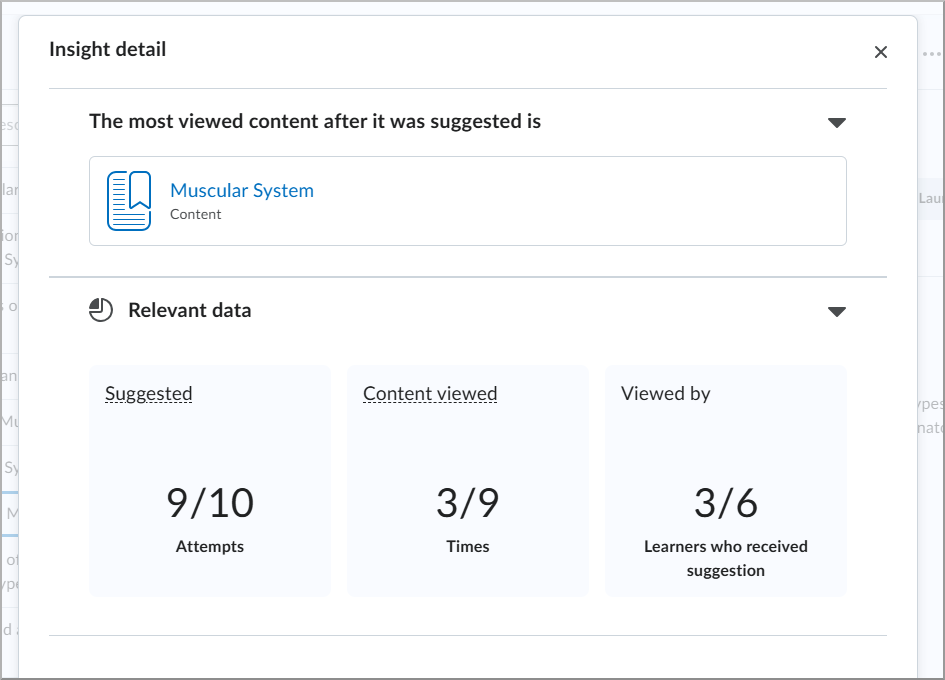Click the Viewed by label on the third card

(x=666, y=393)
